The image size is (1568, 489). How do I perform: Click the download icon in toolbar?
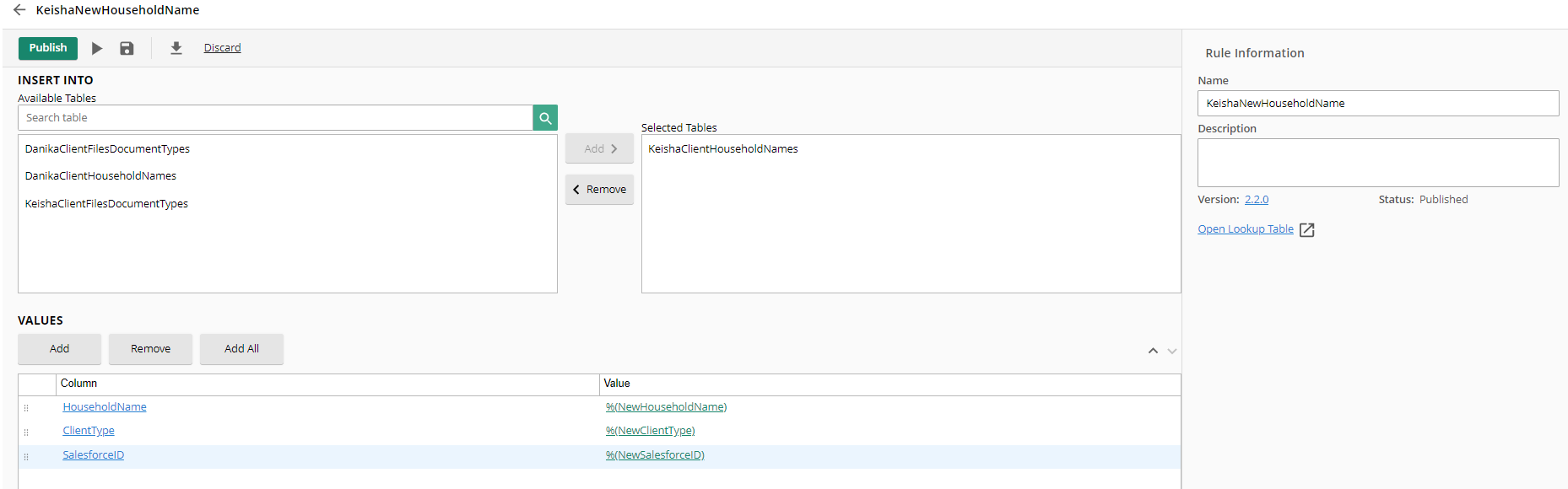pos(176,49)
